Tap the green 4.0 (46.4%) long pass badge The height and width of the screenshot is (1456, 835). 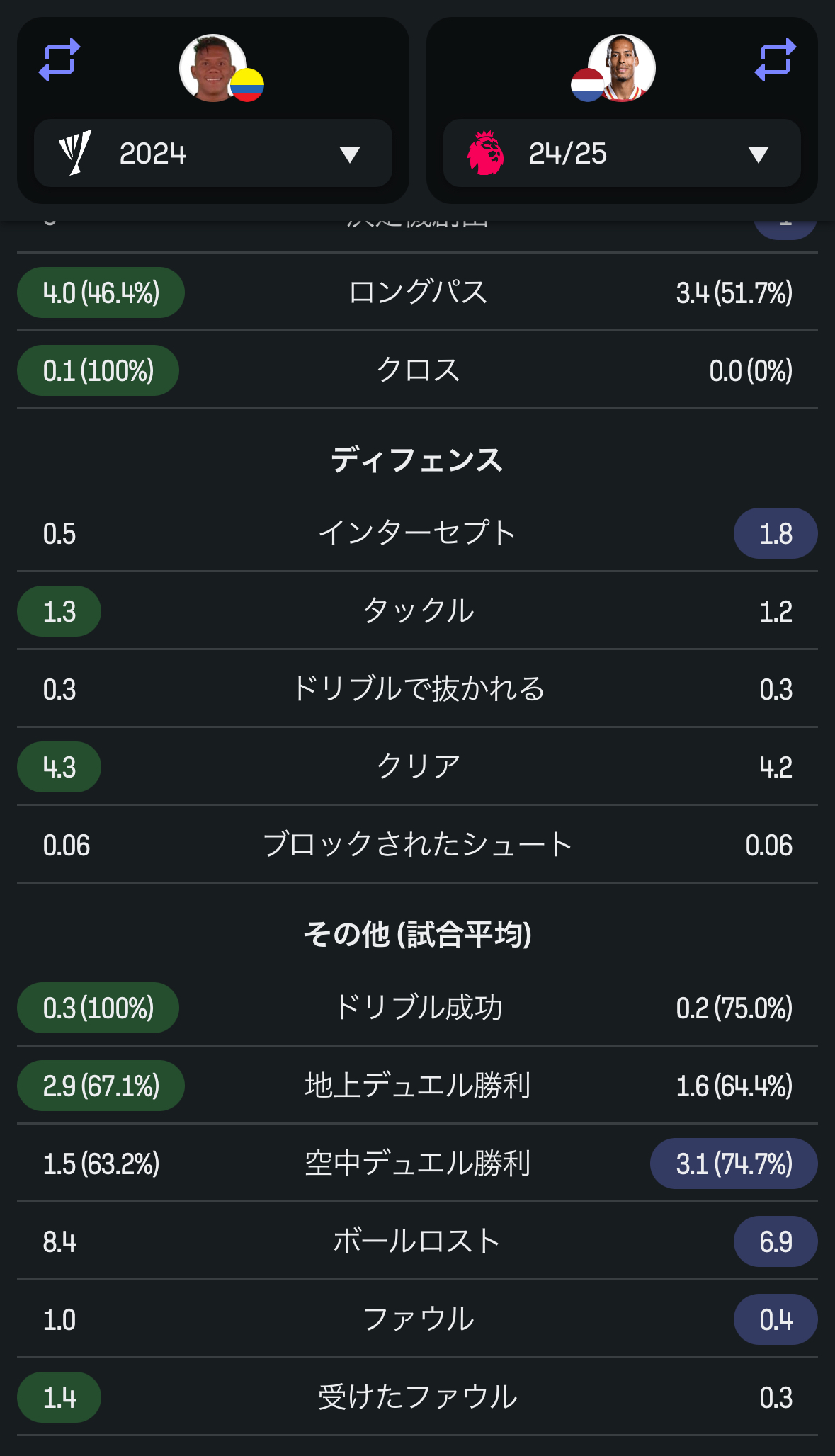coord(101,292)
